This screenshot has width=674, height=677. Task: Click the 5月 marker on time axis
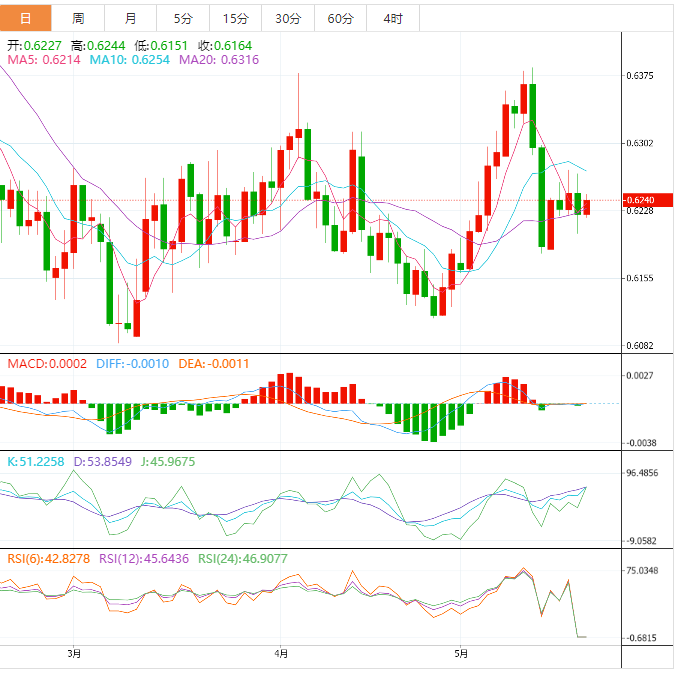460,654
